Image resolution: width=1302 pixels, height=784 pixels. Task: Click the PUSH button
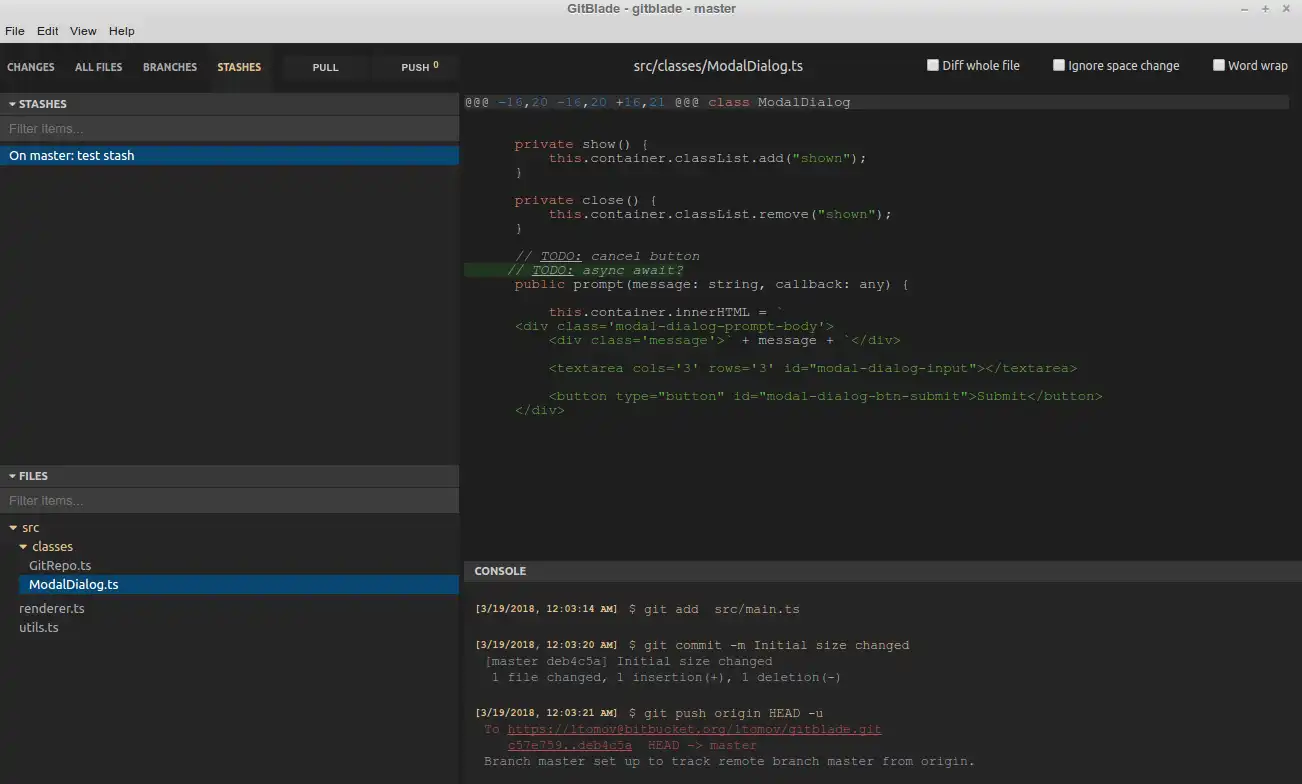(416, 68)
